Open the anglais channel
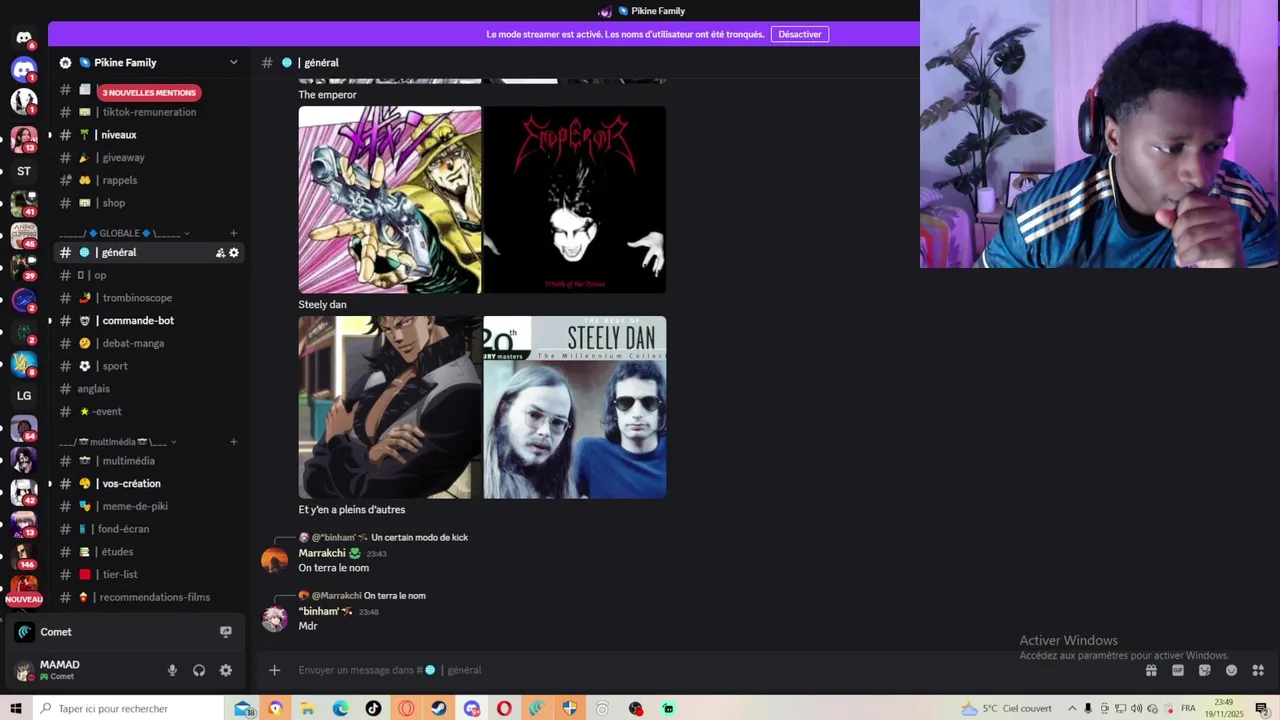 click(149, 389)
